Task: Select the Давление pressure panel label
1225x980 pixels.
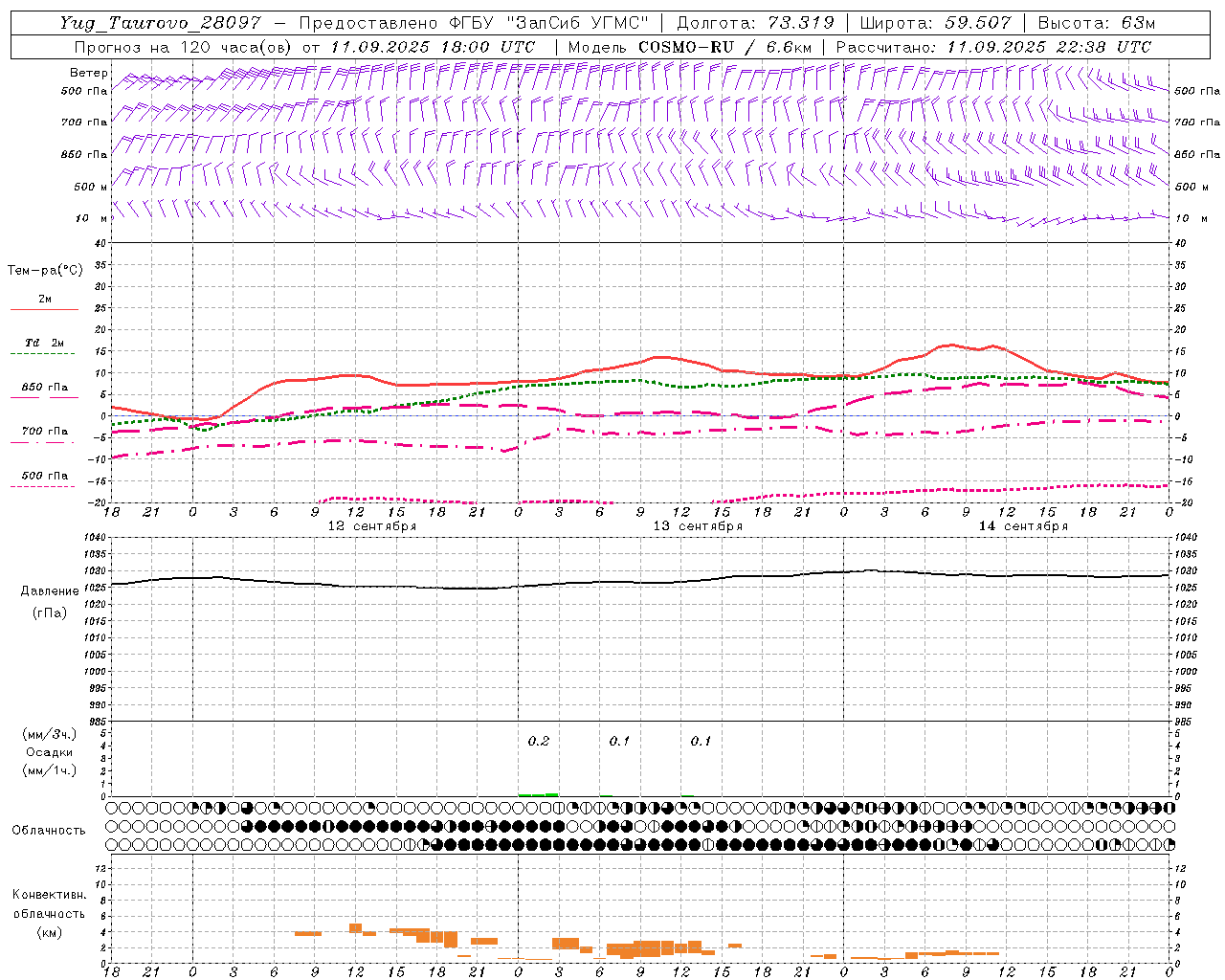Action: (50, 591)
